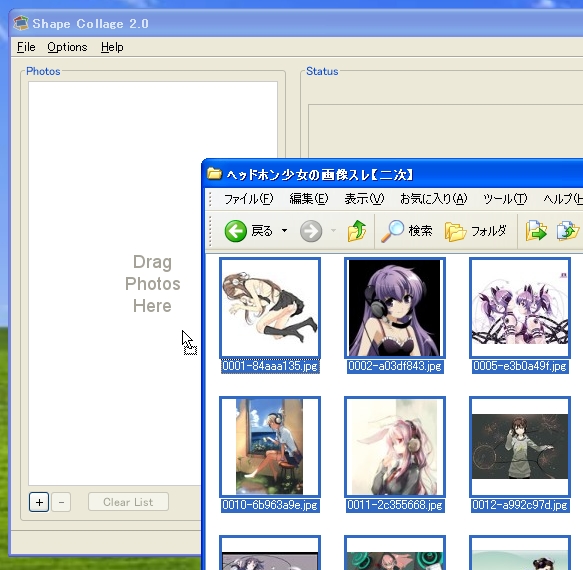Select thumbnail 0002-a03df843.jpg
Viewport: 583px width, 570px height.
coord(395,308)
